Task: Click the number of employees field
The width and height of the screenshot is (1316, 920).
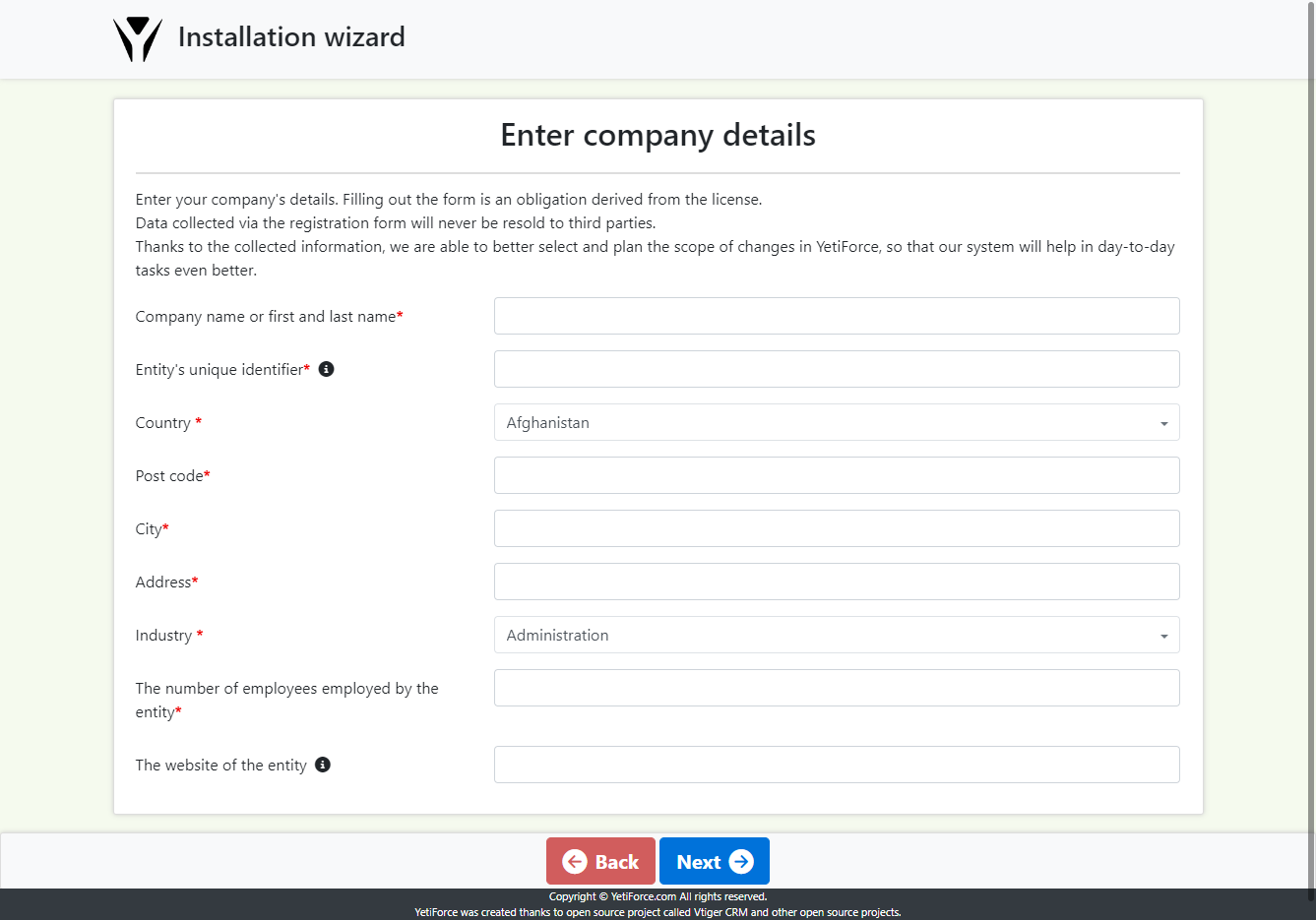Action: (836, 688)
